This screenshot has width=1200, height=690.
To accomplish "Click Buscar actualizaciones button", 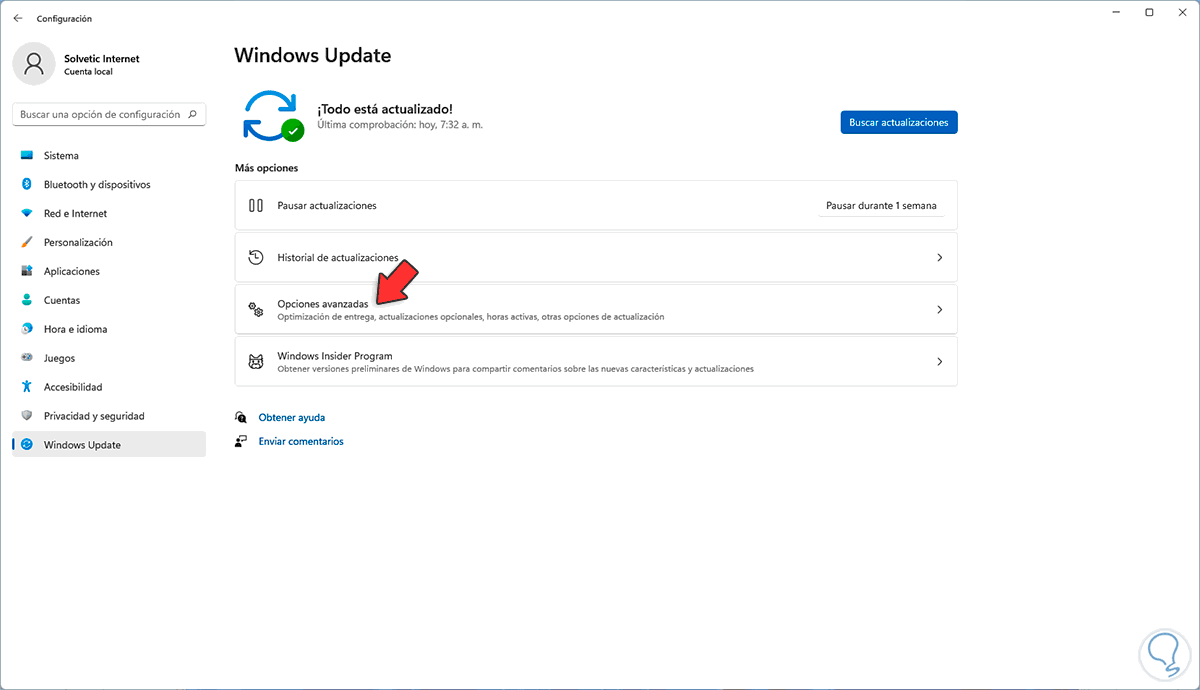I will 899,122.
